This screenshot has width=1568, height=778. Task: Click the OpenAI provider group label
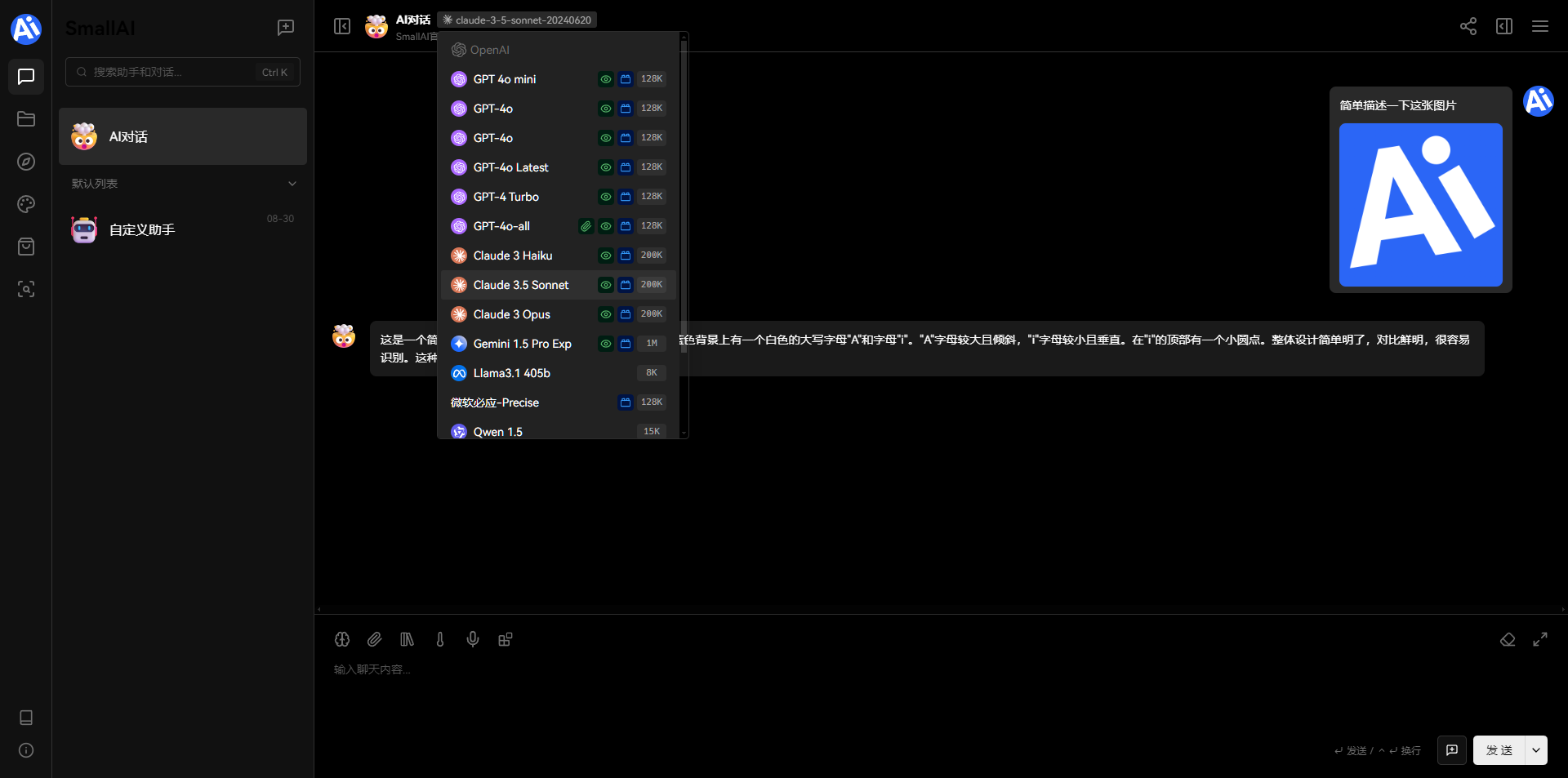click(x=481, y=50)
